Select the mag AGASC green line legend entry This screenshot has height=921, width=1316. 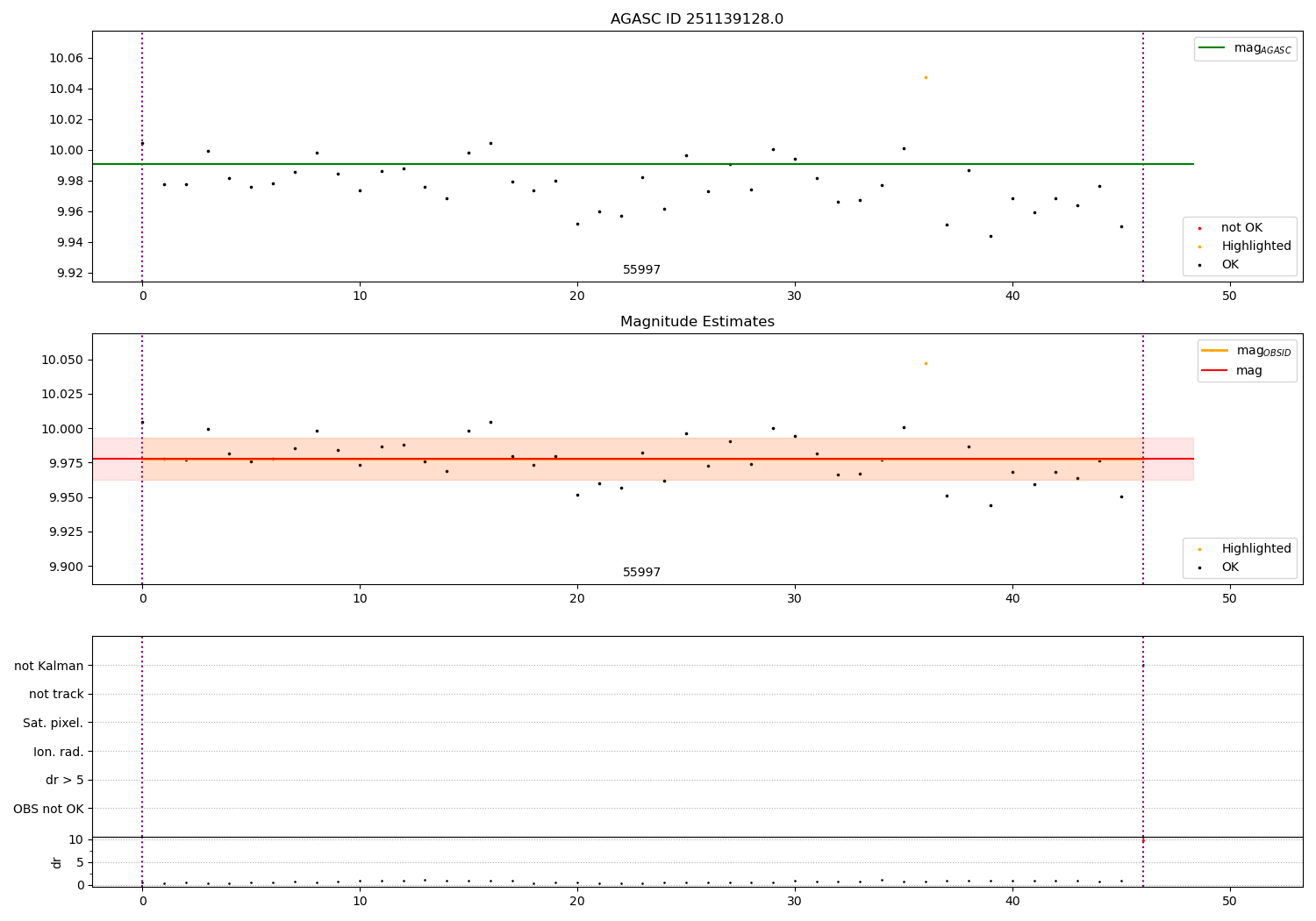click(1245, 48)
